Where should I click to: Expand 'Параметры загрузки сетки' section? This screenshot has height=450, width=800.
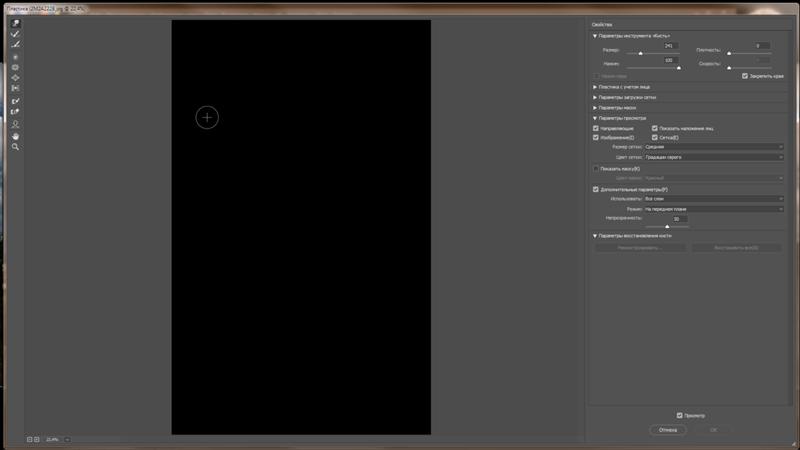click(x=595, y=97)
